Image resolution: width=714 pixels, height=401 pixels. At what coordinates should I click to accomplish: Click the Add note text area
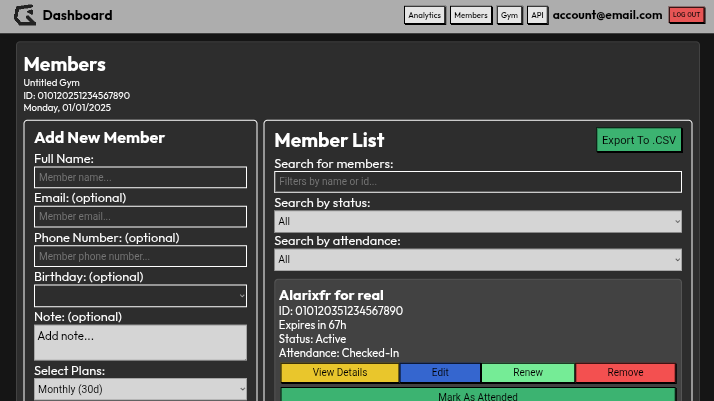pos(140,342)
